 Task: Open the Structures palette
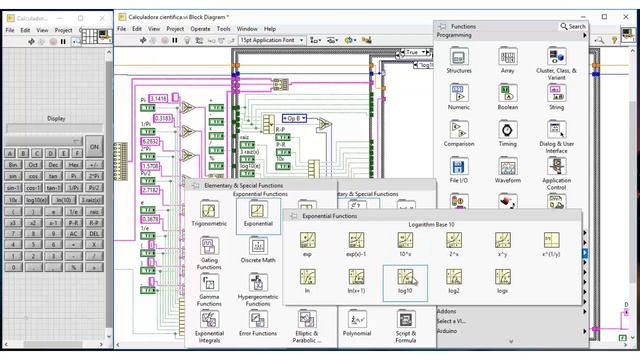tap(459, 60)
